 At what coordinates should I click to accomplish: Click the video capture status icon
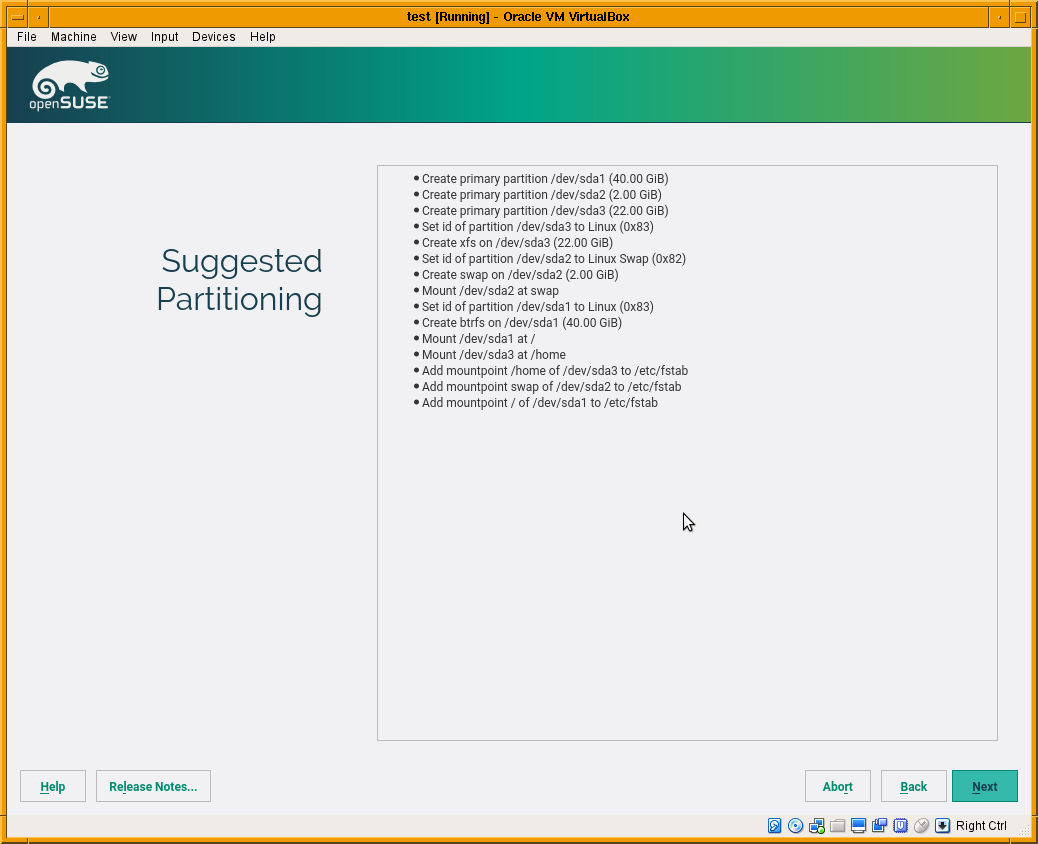tap(879, 826)
